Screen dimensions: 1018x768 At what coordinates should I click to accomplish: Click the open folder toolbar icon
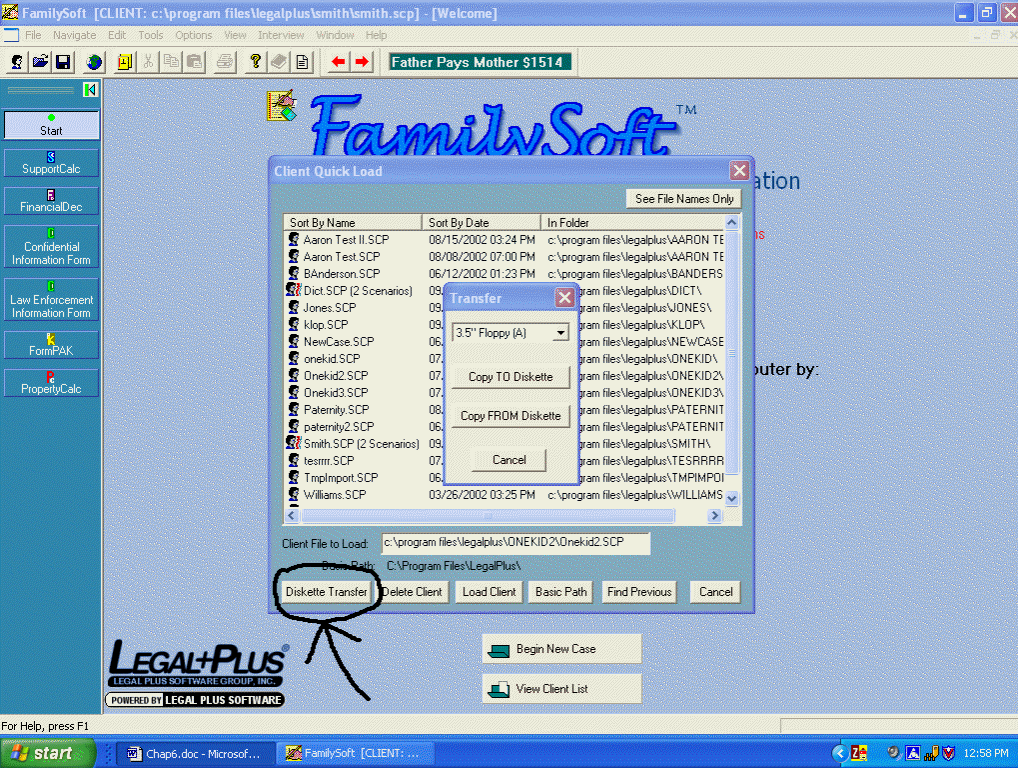point(40,62)
